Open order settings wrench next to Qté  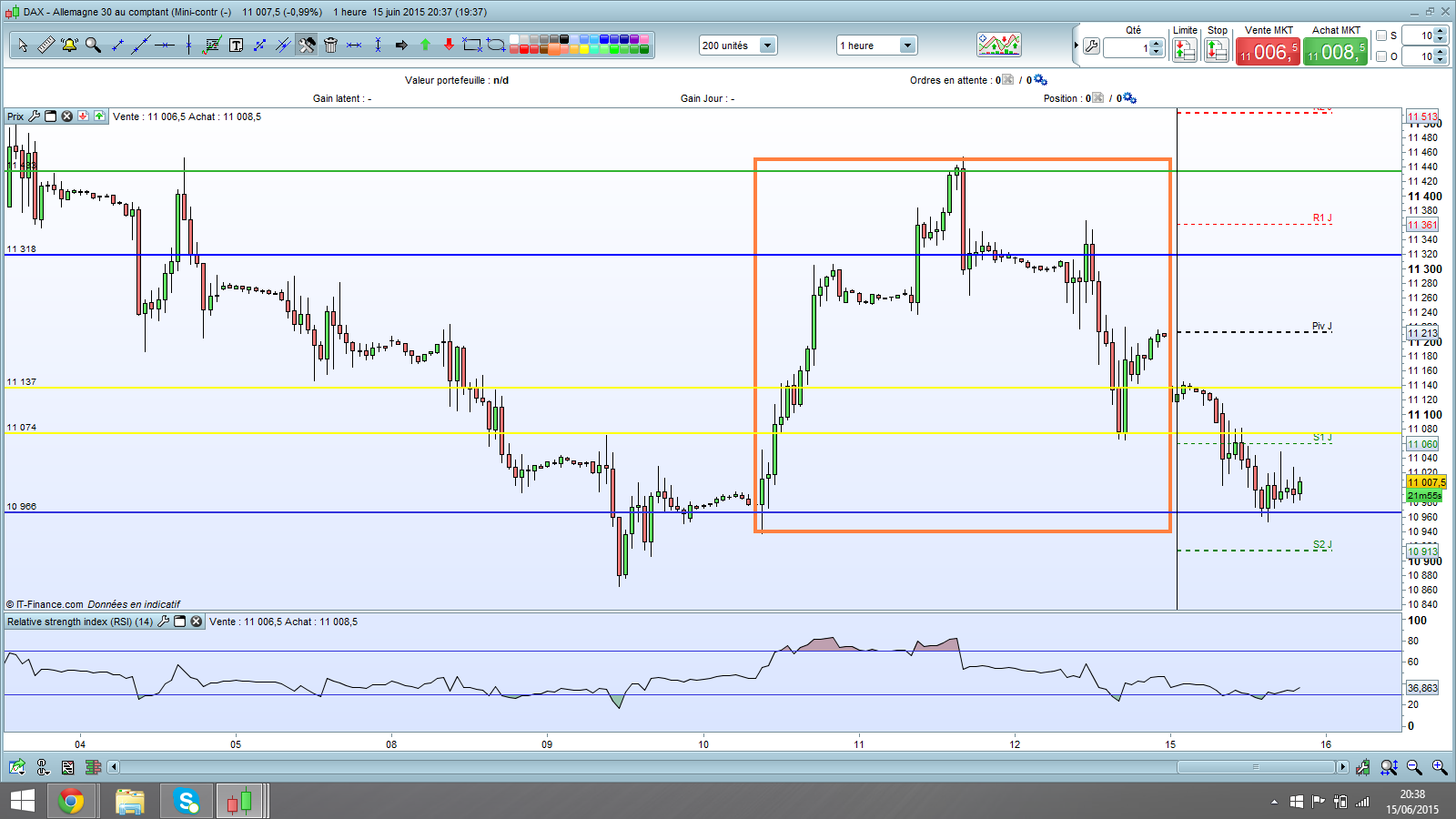1091,46
